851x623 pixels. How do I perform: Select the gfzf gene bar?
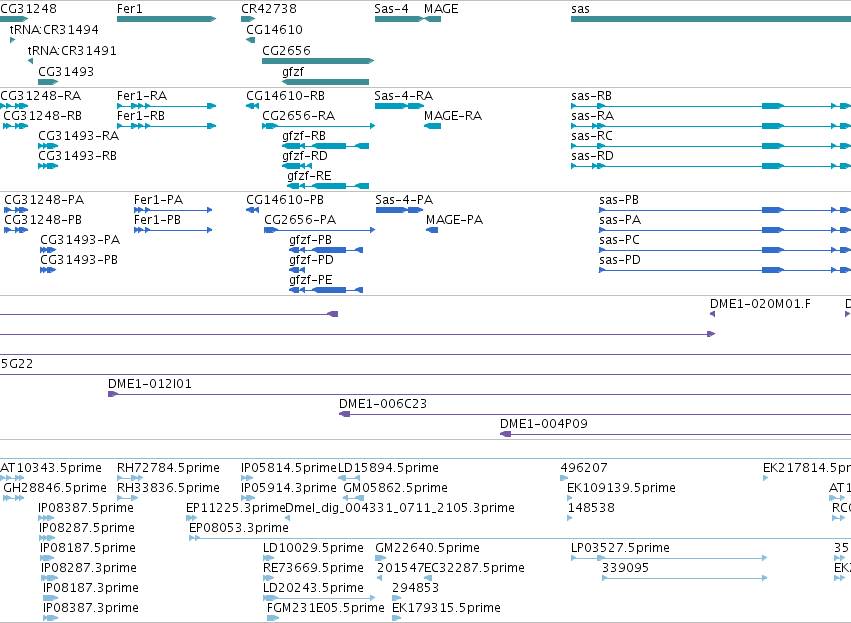pyautogui.click(x=326, y=82)
